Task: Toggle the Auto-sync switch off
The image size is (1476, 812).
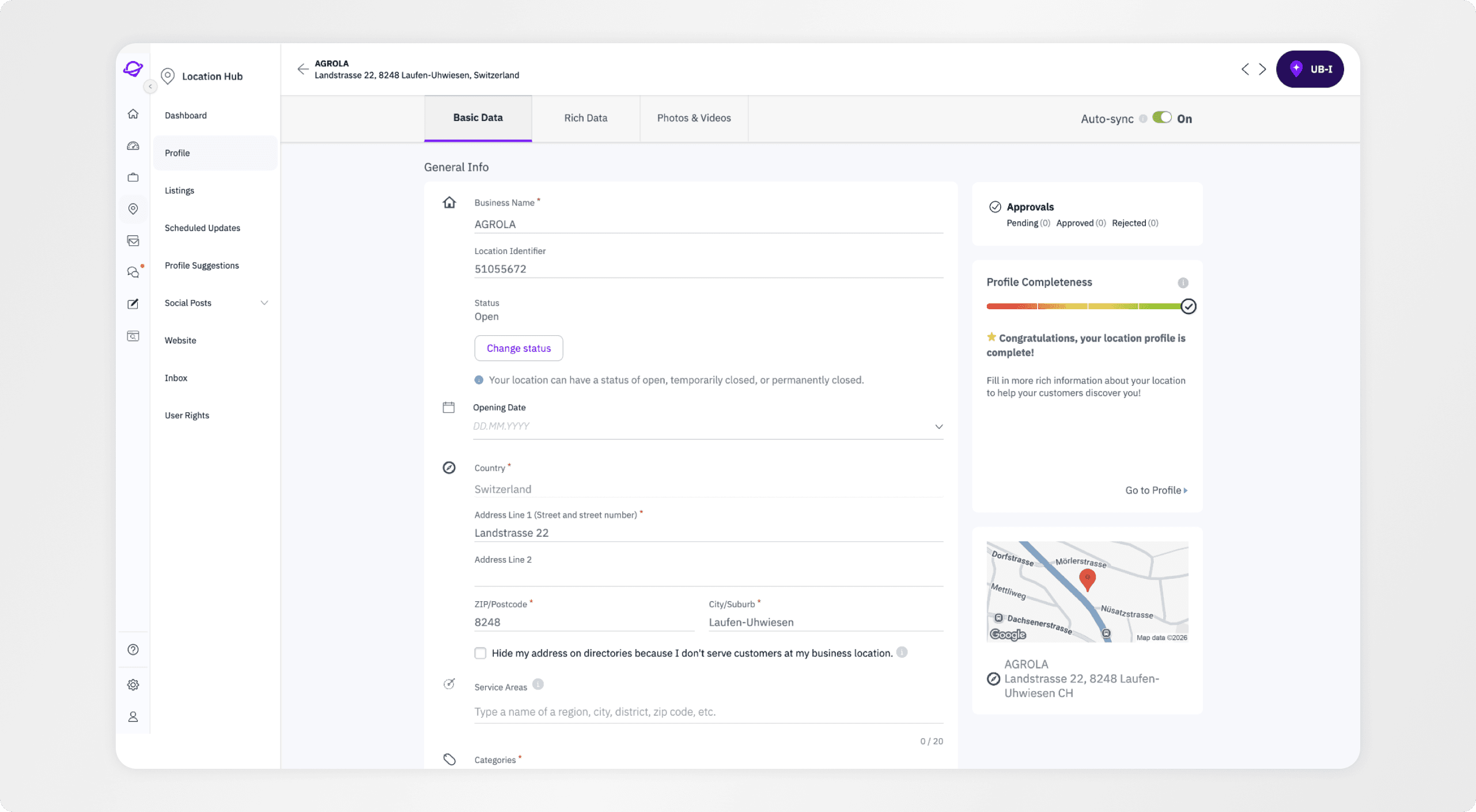Action: pyautogui.click(x=1162, y=117)
